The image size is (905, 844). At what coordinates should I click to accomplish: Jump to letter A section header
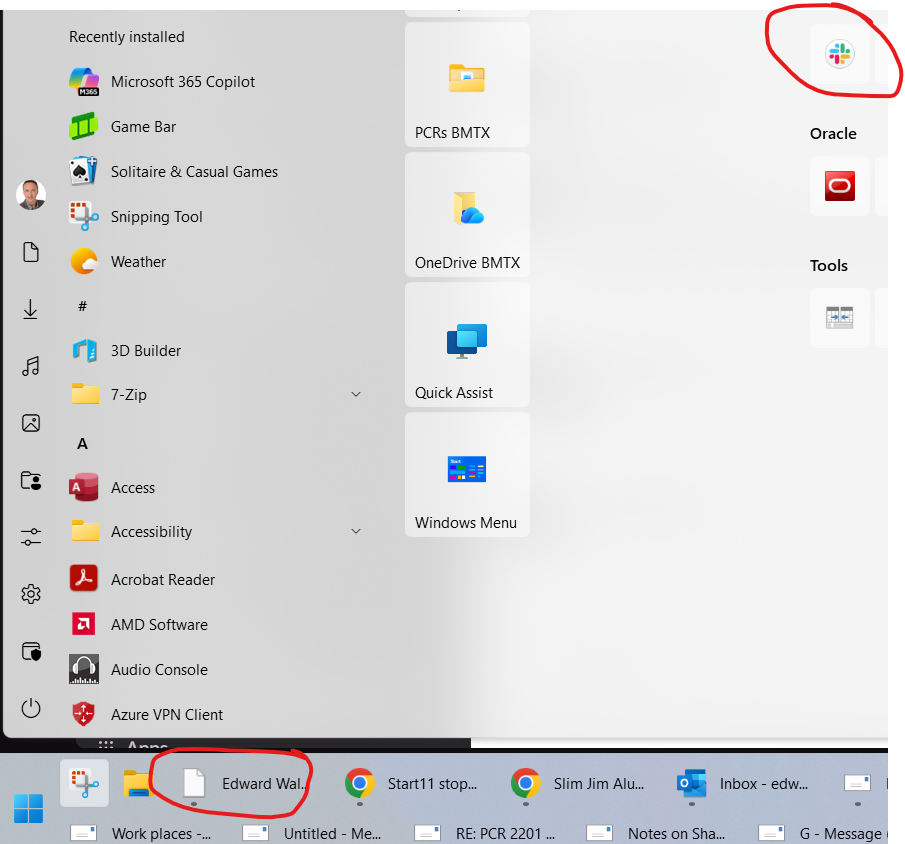tap(82, 443)
